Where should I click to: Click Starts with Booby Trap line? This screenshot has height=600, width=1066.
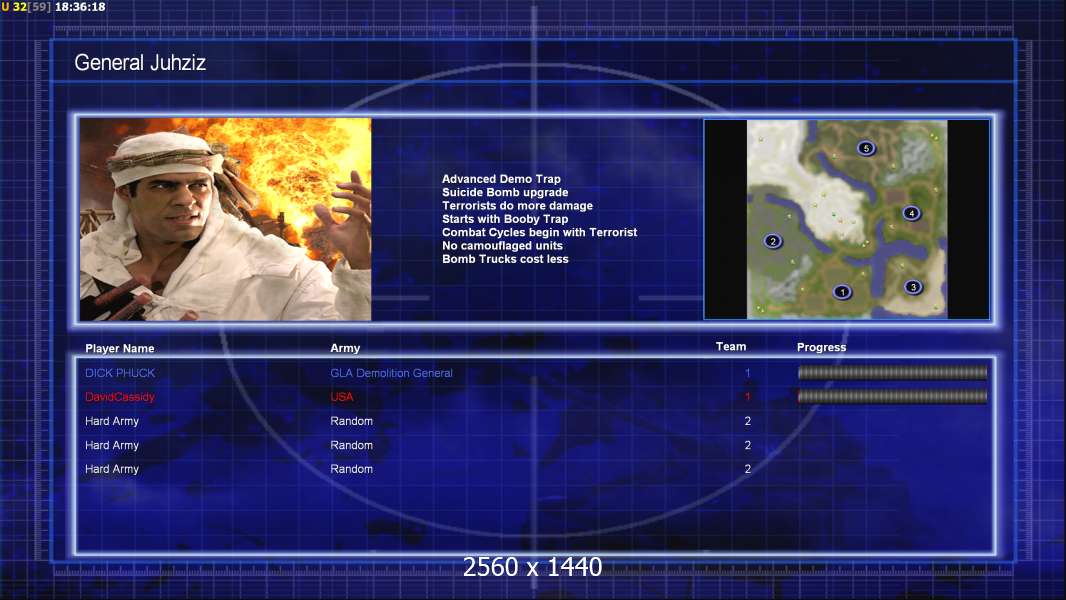[x=505, y=219]
